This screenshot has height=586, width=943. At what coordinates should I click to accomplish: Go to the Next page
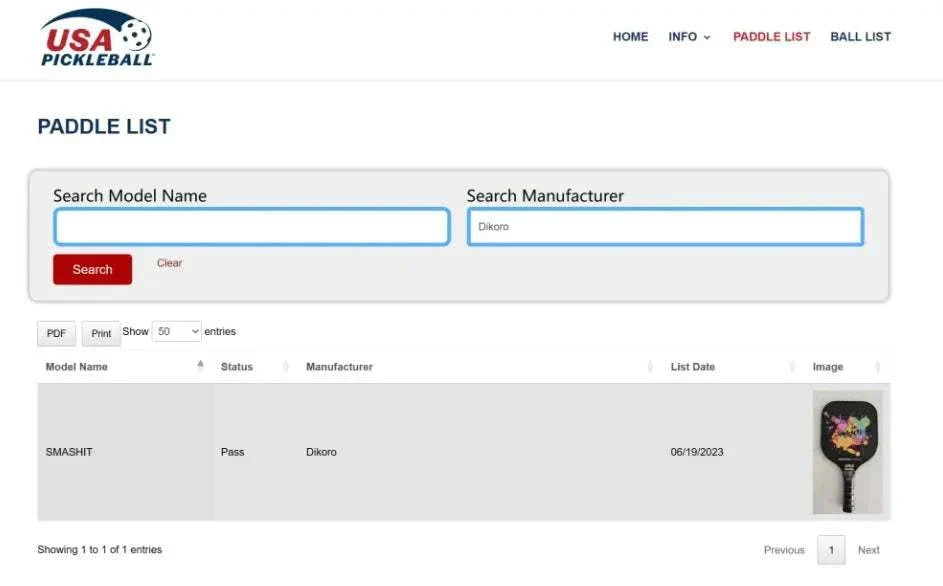(868, 550)
